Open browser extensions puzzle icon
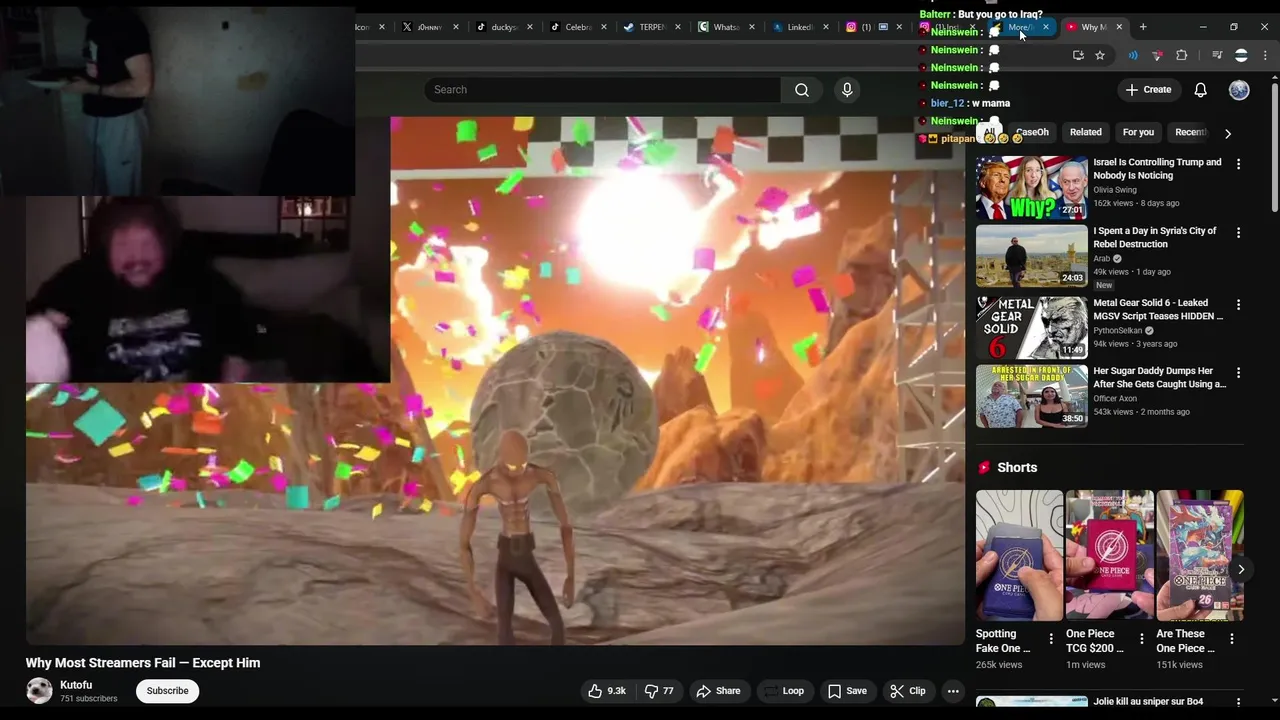 [x=1182, y=55]
